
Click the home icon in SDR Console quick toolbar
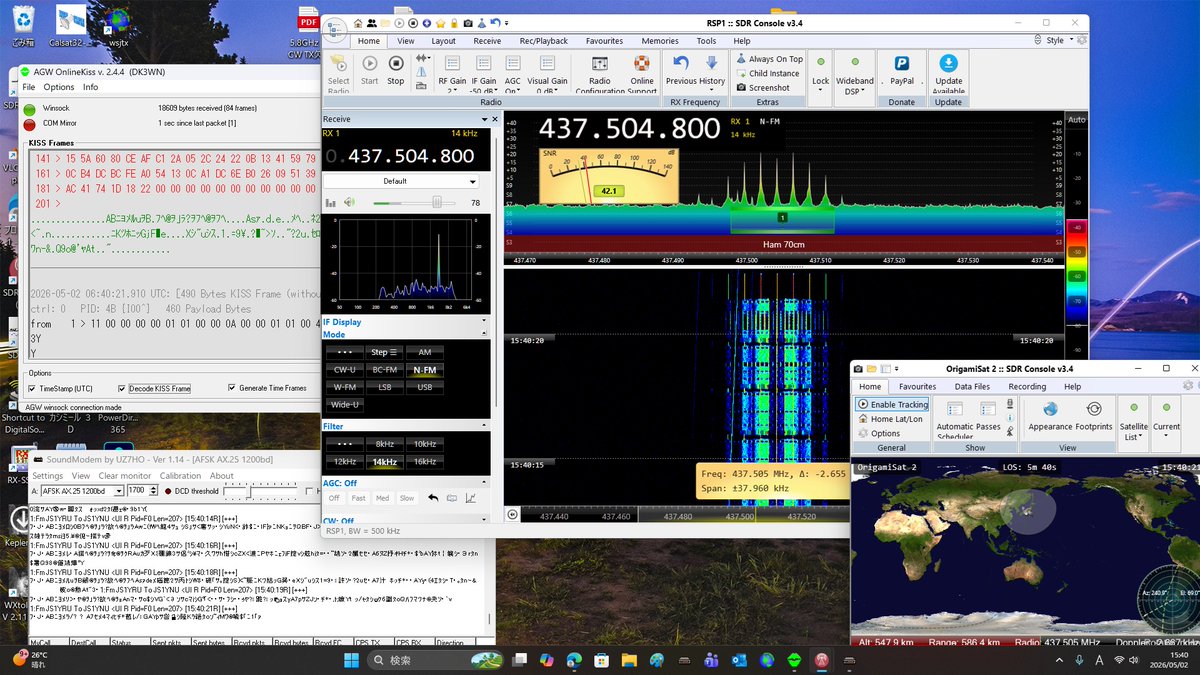pyautogui.click(x=358, y=22)
